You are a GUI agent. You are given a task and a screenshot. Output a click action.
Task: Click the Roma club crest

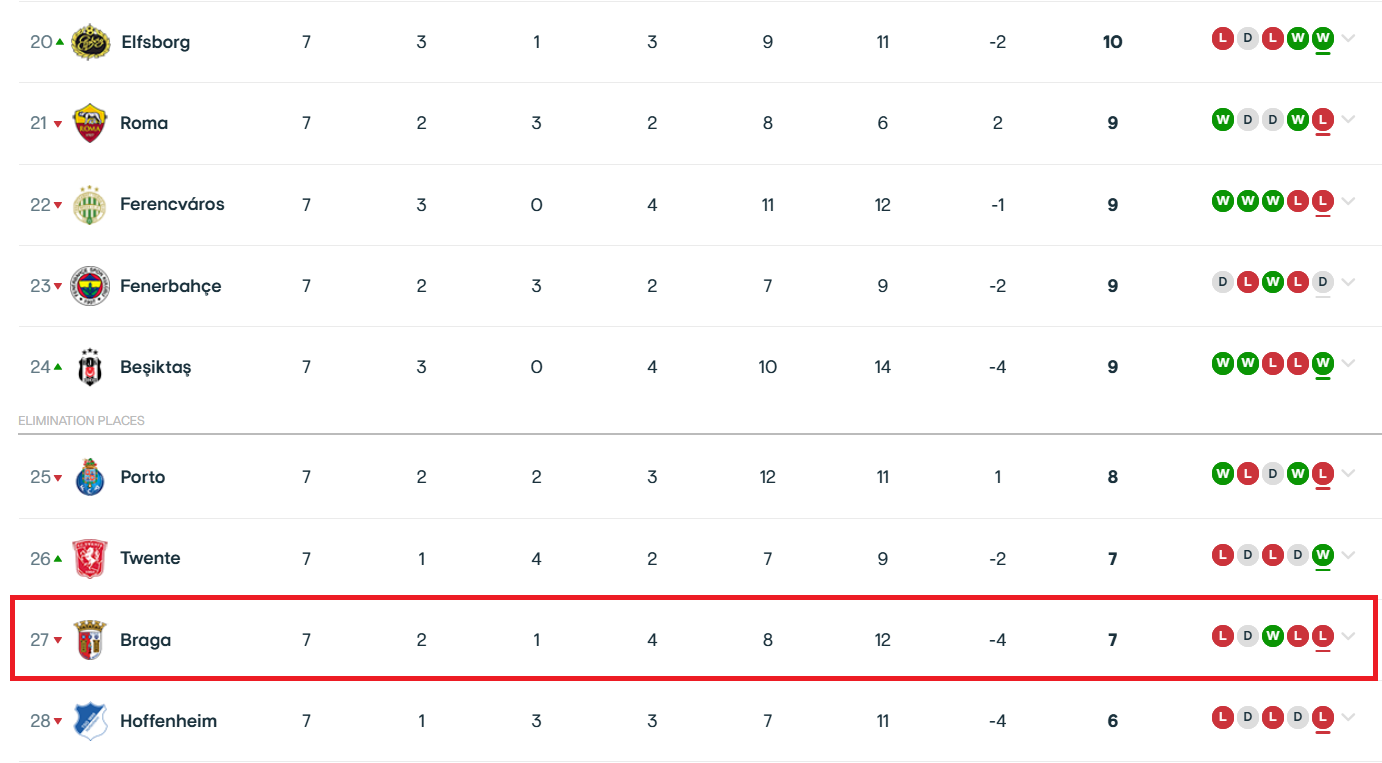tap(89, 123)
